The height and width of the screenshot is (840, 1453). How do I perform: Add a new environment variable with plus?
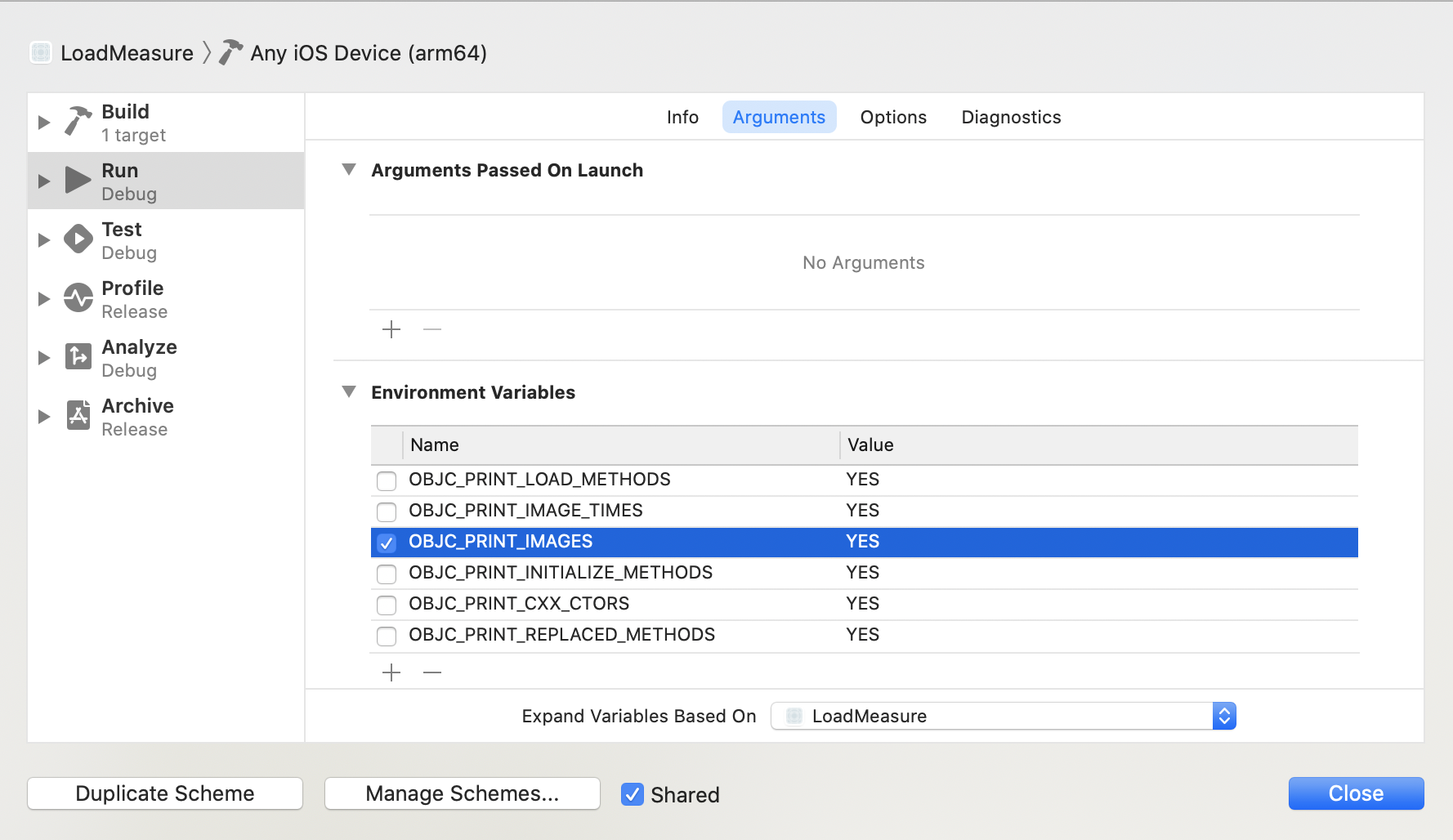391,672
